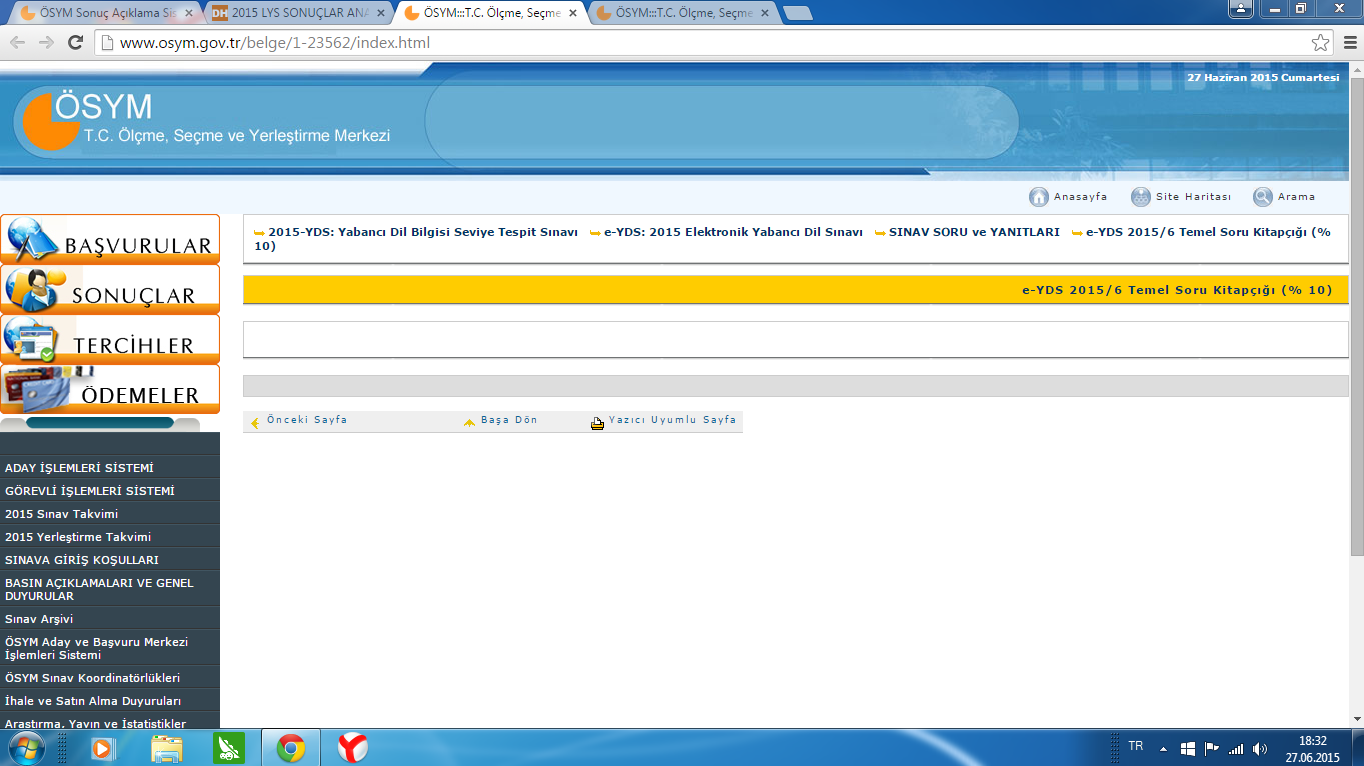
Task: Click the TR language indicator
Action: (1135, 746)
